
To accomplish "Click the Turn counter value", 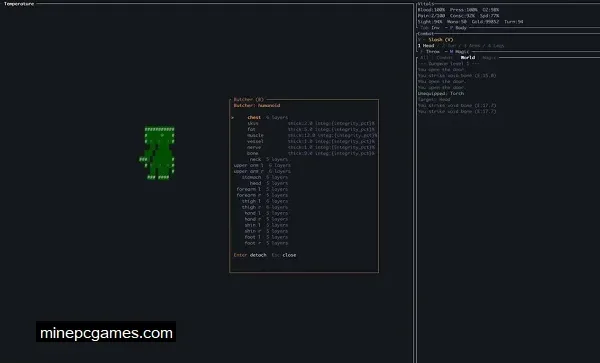I will tap(514, 22).
